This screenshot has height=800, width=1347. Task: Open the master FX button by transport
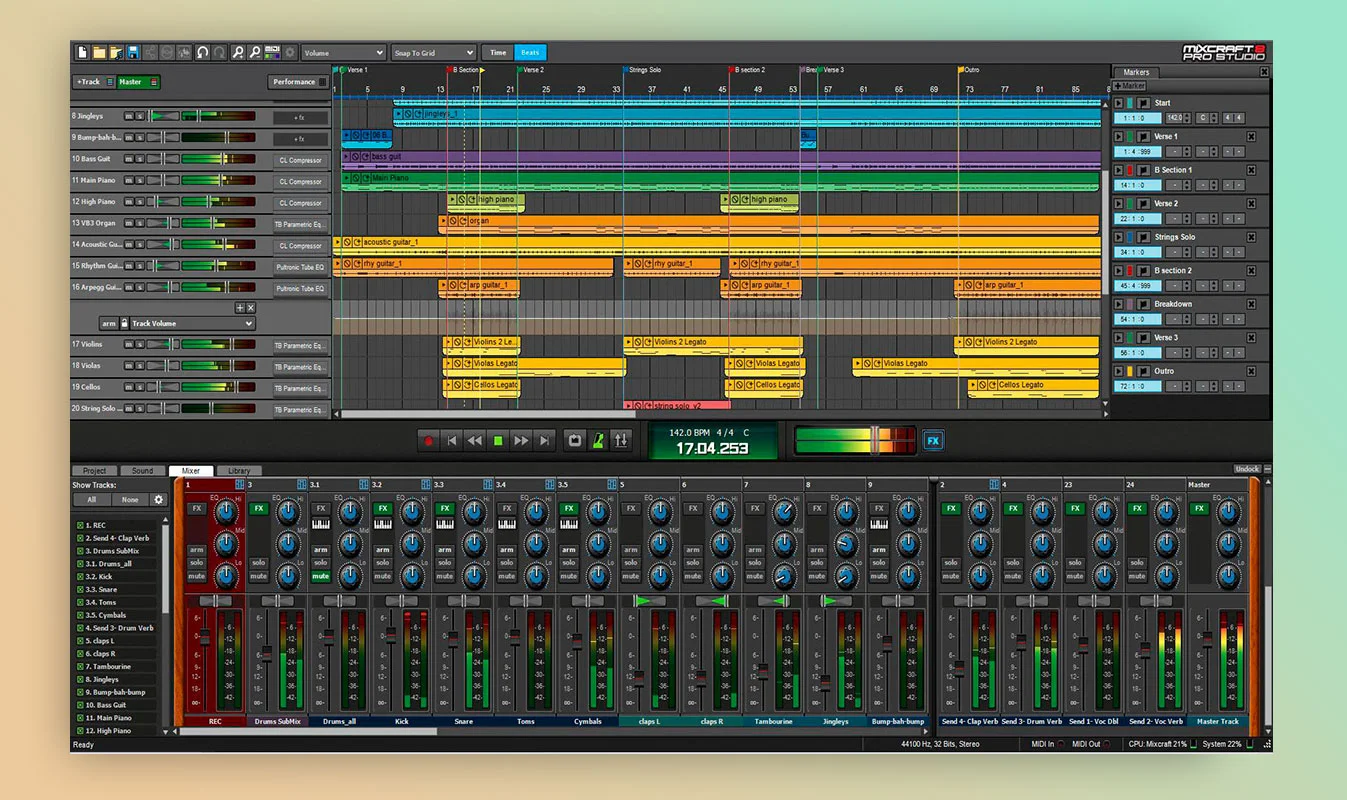(x=933, y=440)
